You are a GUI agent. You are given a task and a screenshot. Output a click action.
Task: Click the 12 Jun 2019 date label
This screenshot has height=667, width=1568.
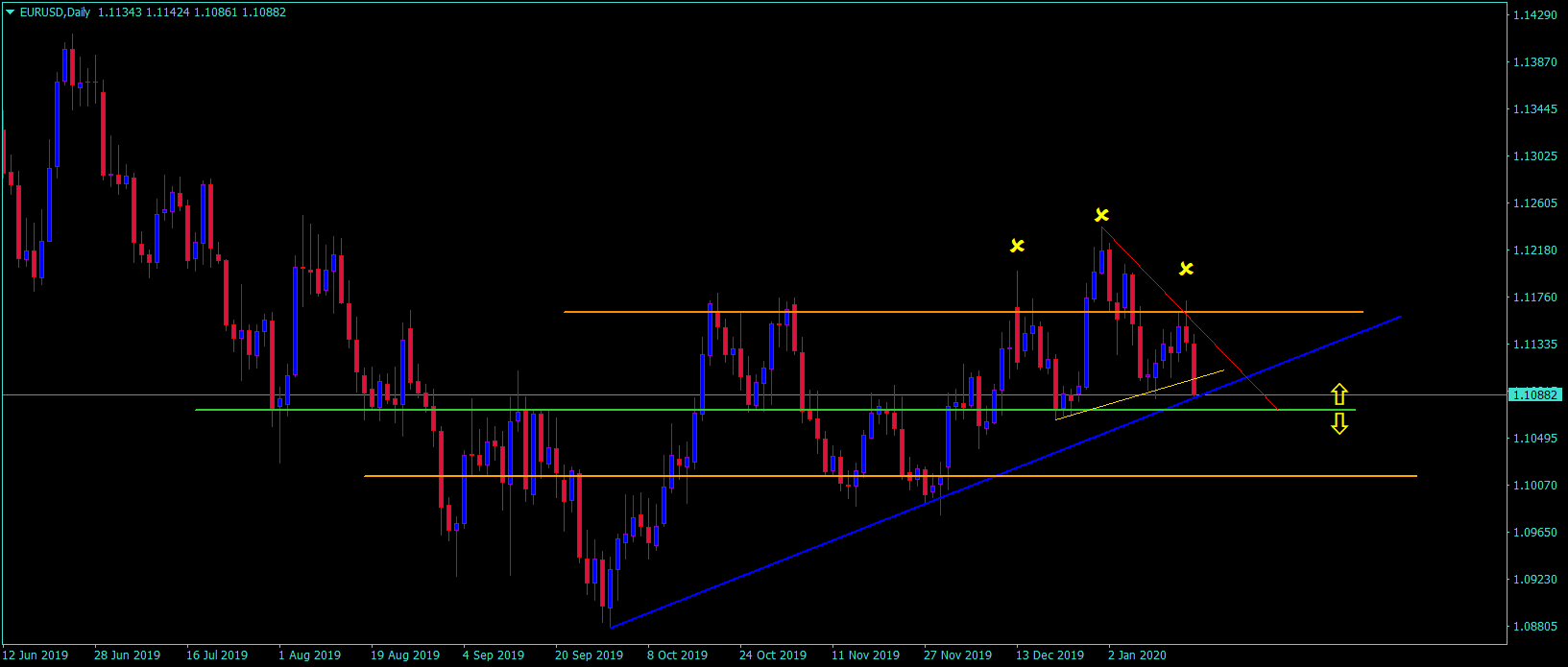[x=36, y=655]
